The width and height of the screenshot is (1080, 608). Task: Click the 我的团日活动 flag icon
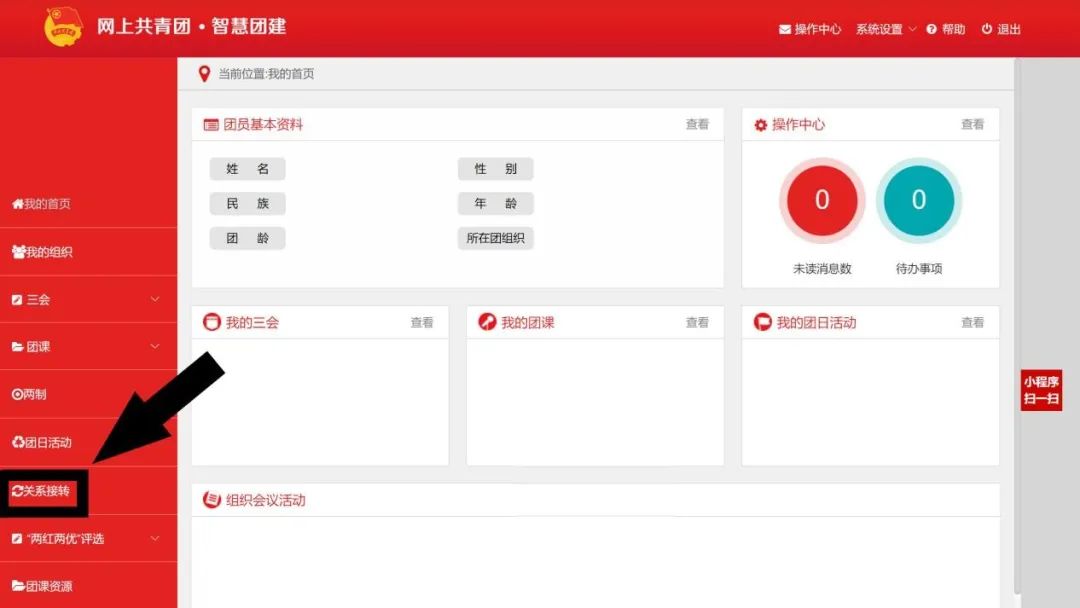762,322
